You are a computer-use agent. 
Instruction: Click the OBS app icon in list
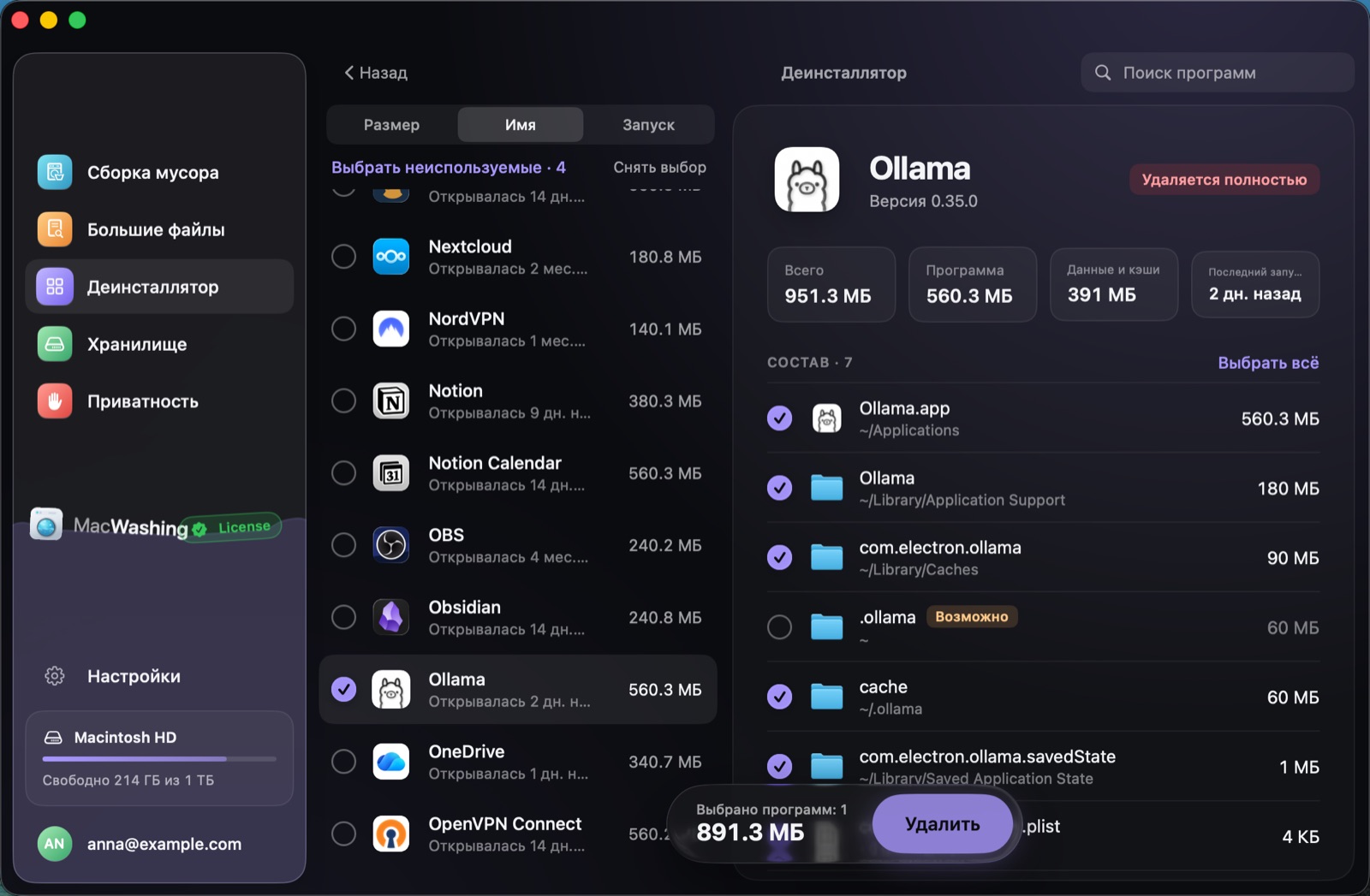click(391, 545)
